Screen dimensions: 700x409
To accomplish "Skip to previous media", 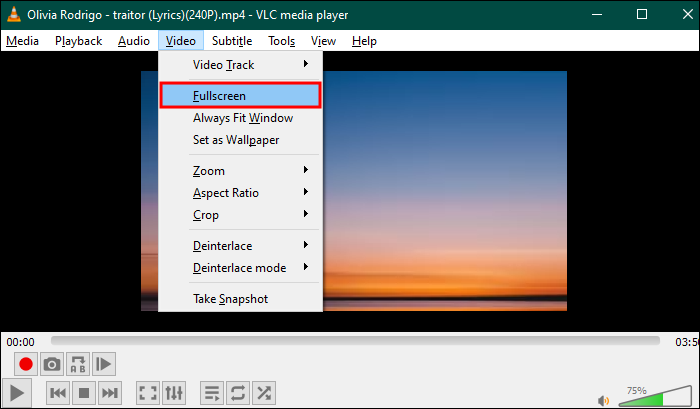I will (58, 393).
